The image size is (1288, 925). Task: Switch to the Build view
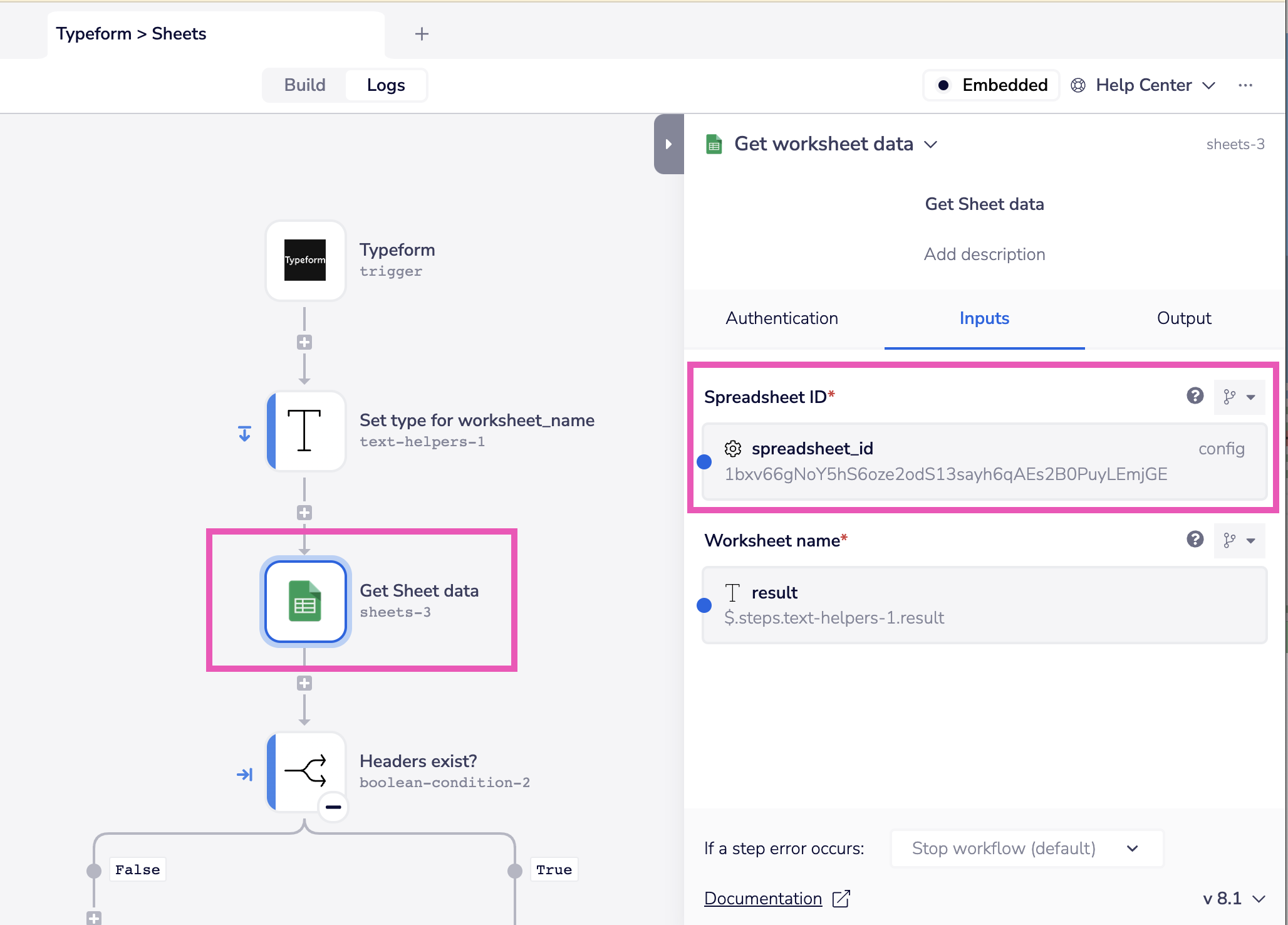(x=305, y=85)
